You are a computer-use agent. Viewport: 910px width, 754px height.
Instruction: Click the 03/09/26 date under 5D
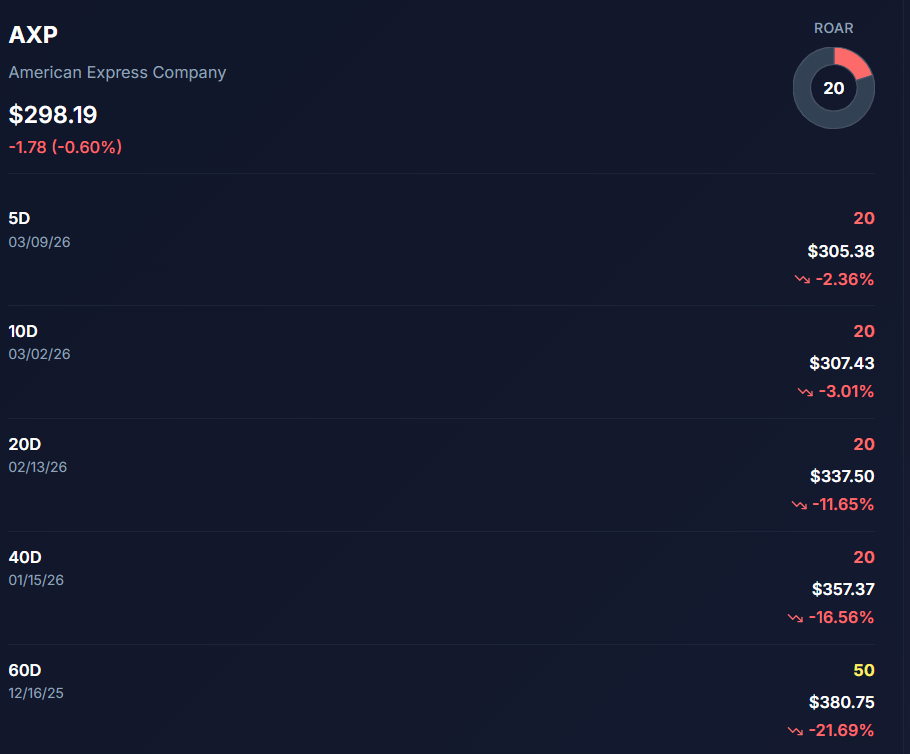tap(39, 241)
